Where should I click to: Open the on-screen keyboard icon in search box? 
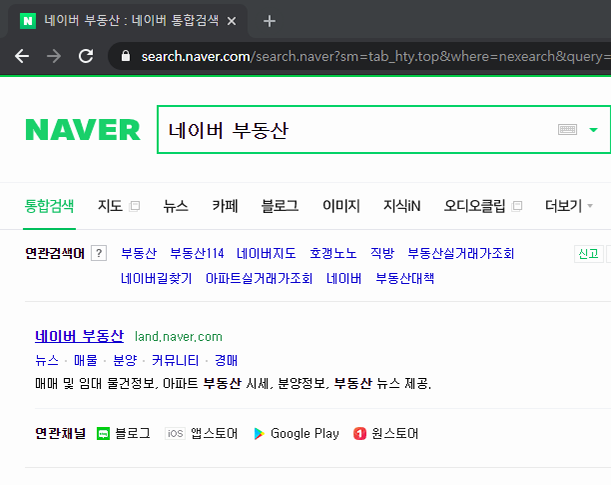tap(567, 129)
